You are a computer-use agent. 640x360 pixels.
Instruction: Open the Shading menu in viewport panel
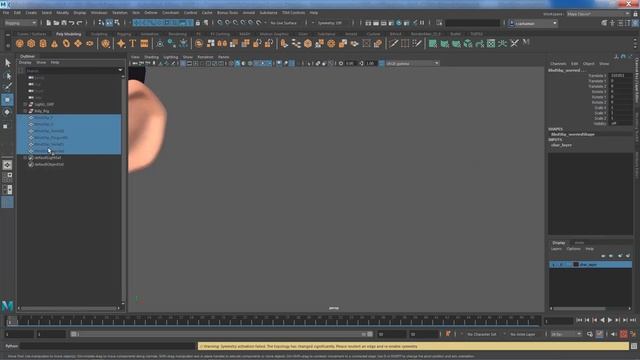151,57
